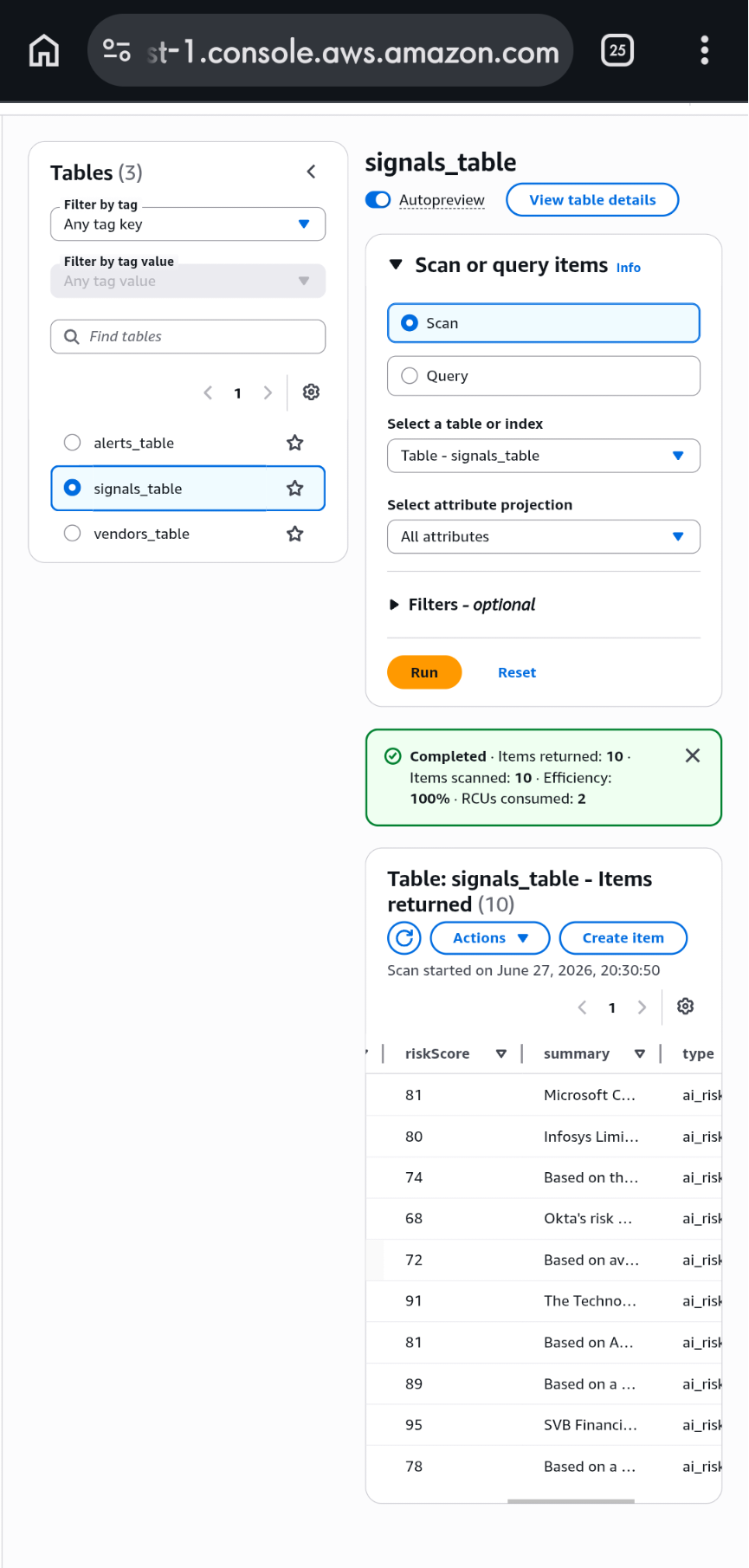Open the browser home page icon
749x1568 pixels.
click(44, 51)
